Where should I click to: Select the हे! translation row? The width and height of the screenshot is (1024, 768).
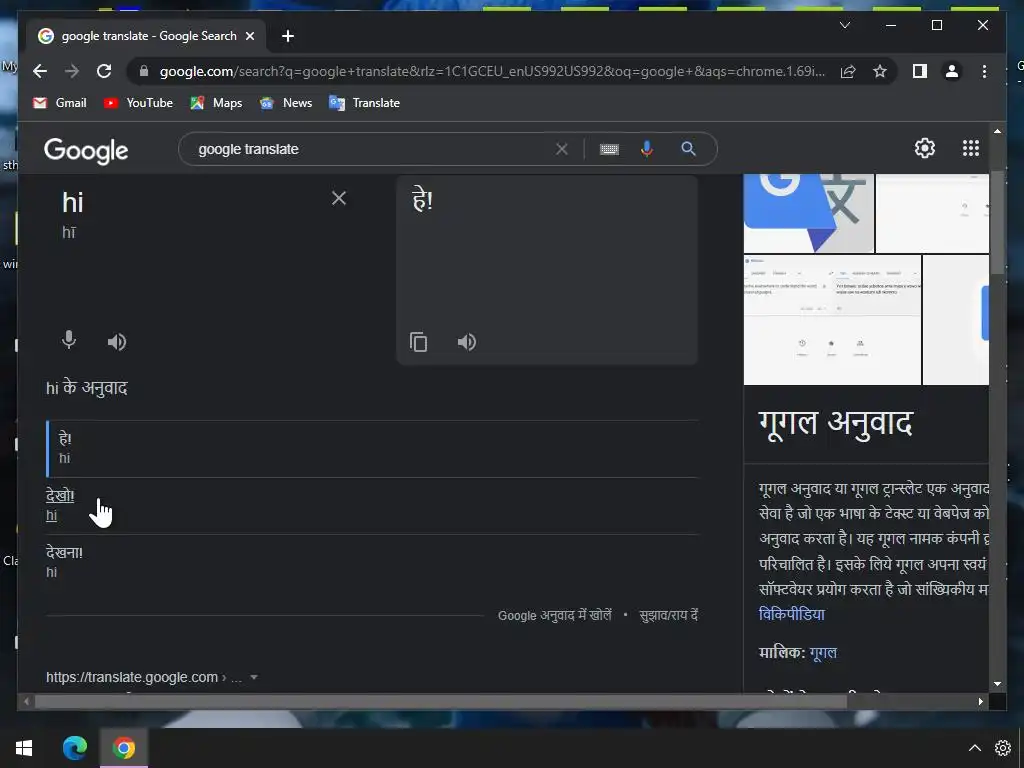(372, 448)
